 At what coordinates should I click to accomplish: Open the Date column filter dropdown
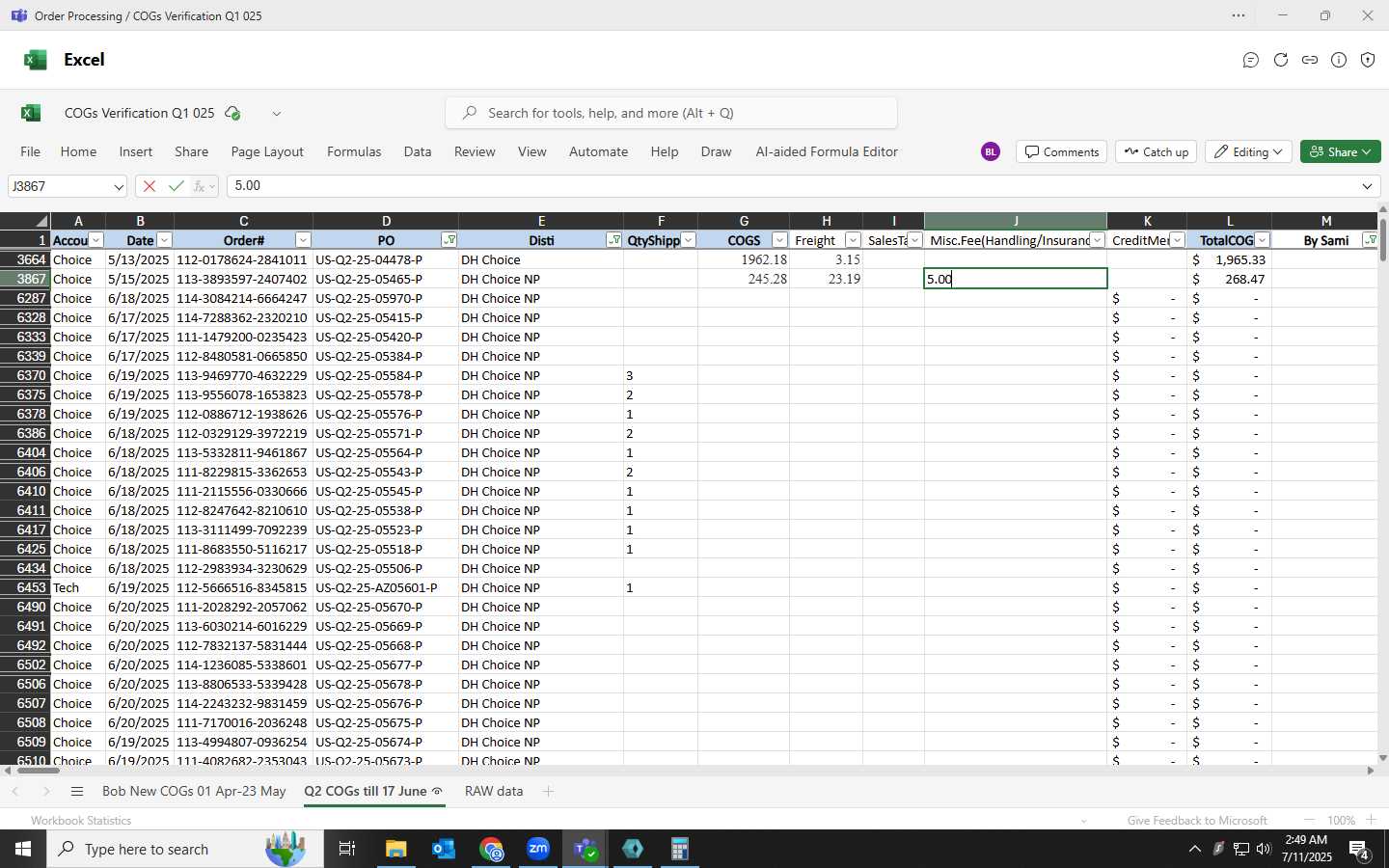(x=164, y=240)
